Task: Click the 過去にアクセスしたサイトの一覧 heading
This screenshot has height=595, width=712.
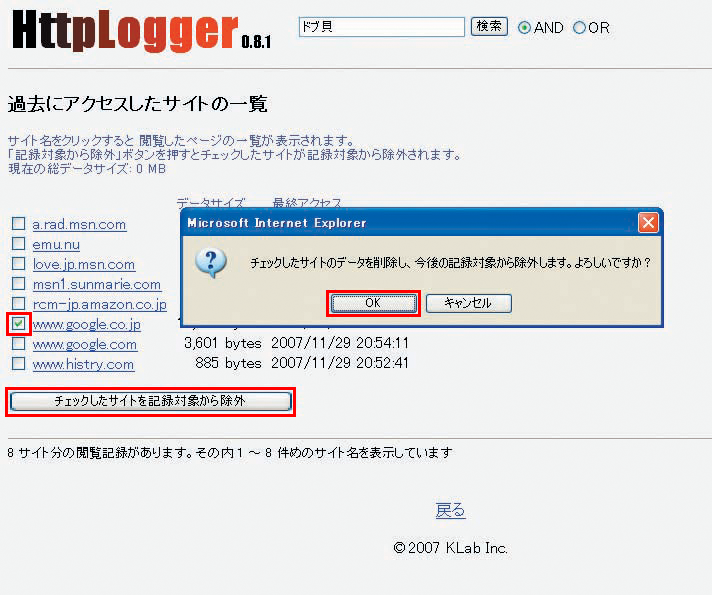Action: click(x=138, y=104)
